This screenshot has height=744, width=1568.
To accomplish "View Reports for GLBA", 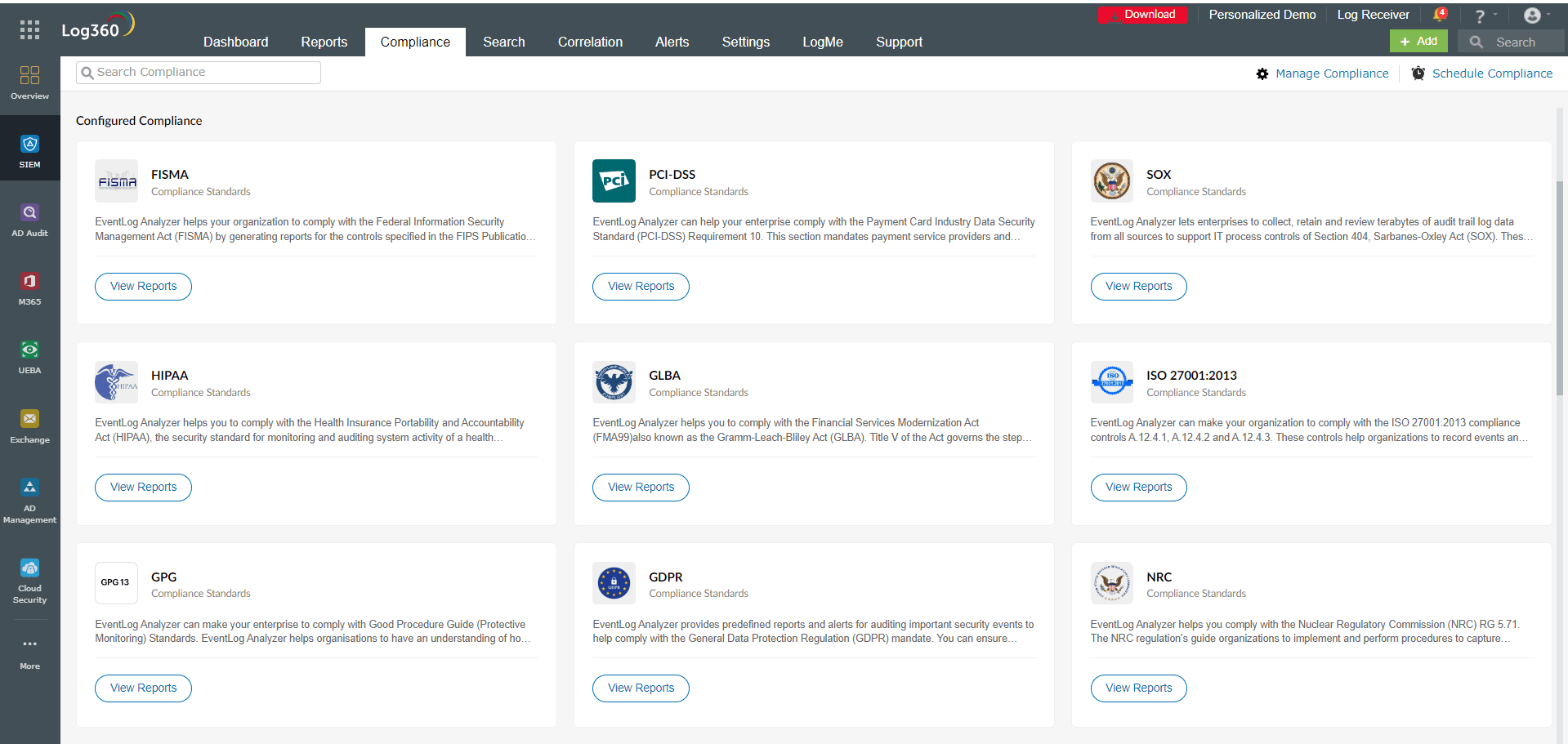I will (x=641, y=488).
